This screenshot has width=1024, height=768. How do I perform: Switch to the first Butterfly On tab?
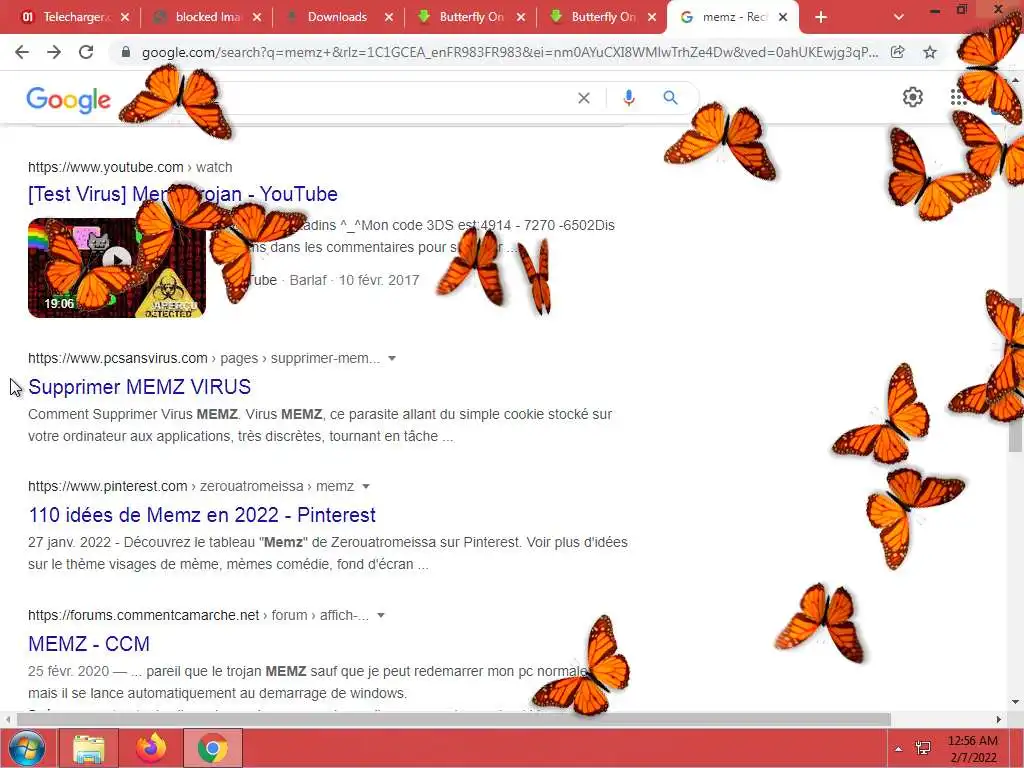(462, 18)
